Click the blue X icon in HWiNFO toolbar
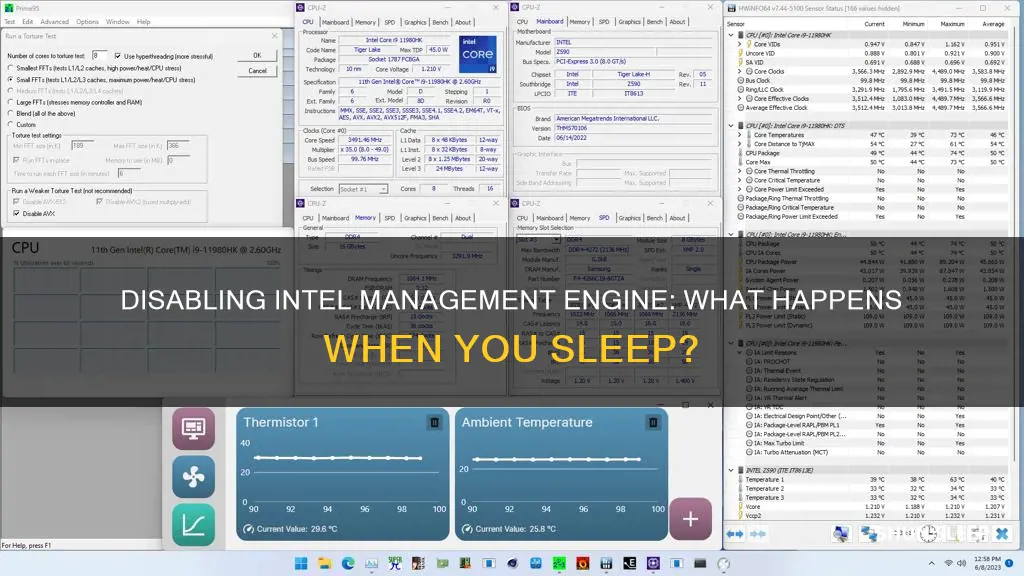This screenshot has height=576, width=1024. coord(1001,534)
